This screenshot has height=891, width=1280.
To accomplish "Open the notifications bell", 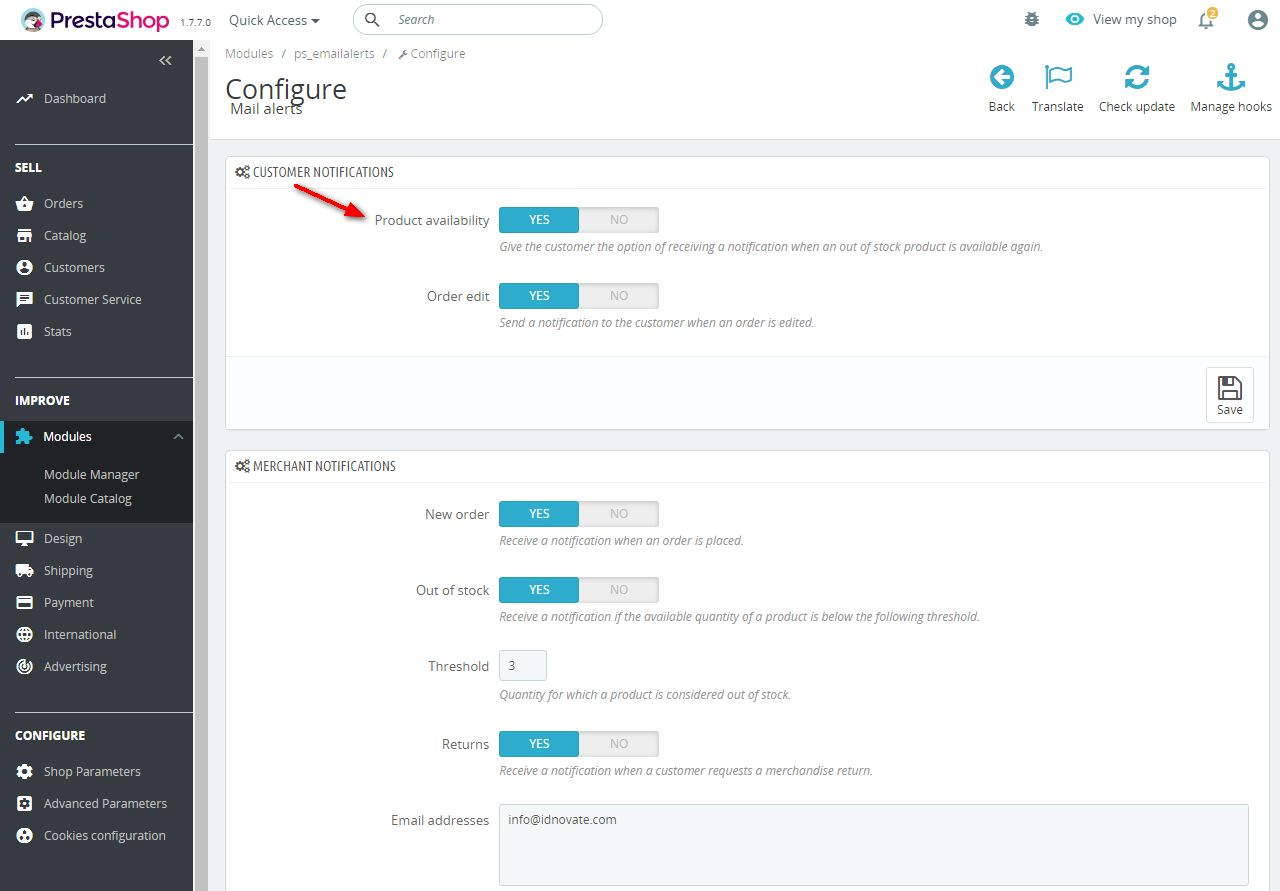I will 1206,20.
